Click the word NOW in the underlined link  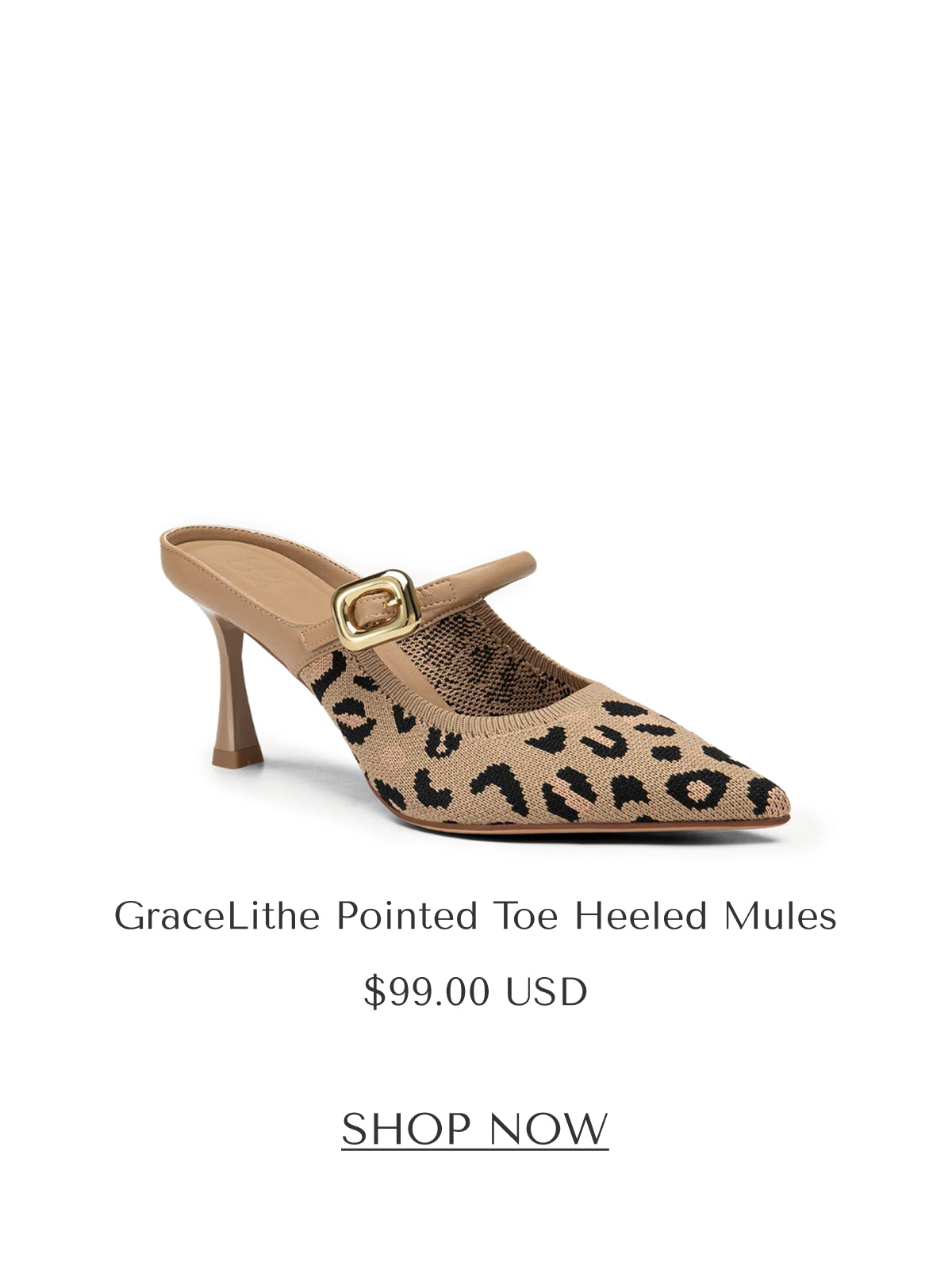click(548, 1129)
